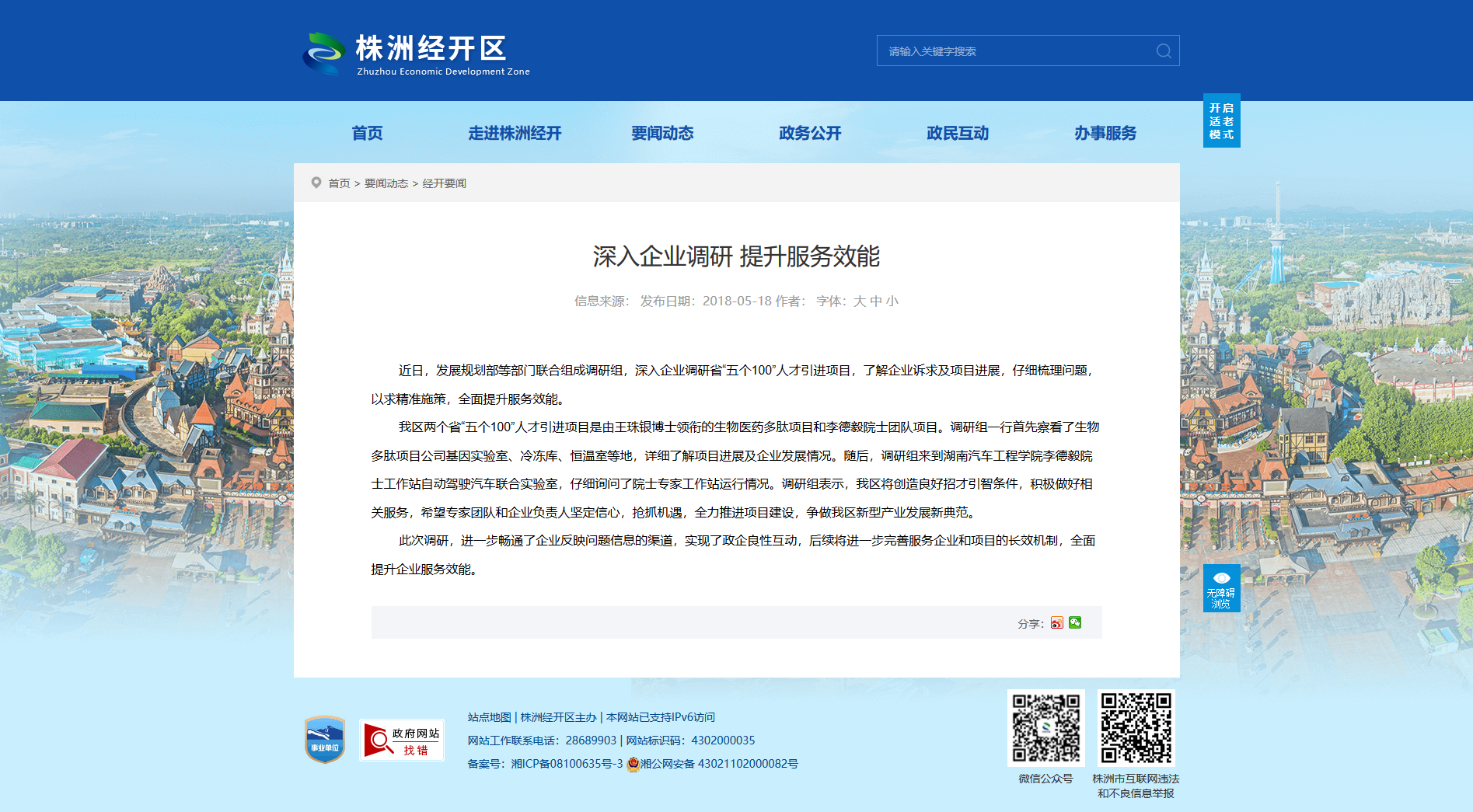Click the 互联网违法和不良信息举报 QR code
Screen dimensions: 1473x812
pos(1136,728)
